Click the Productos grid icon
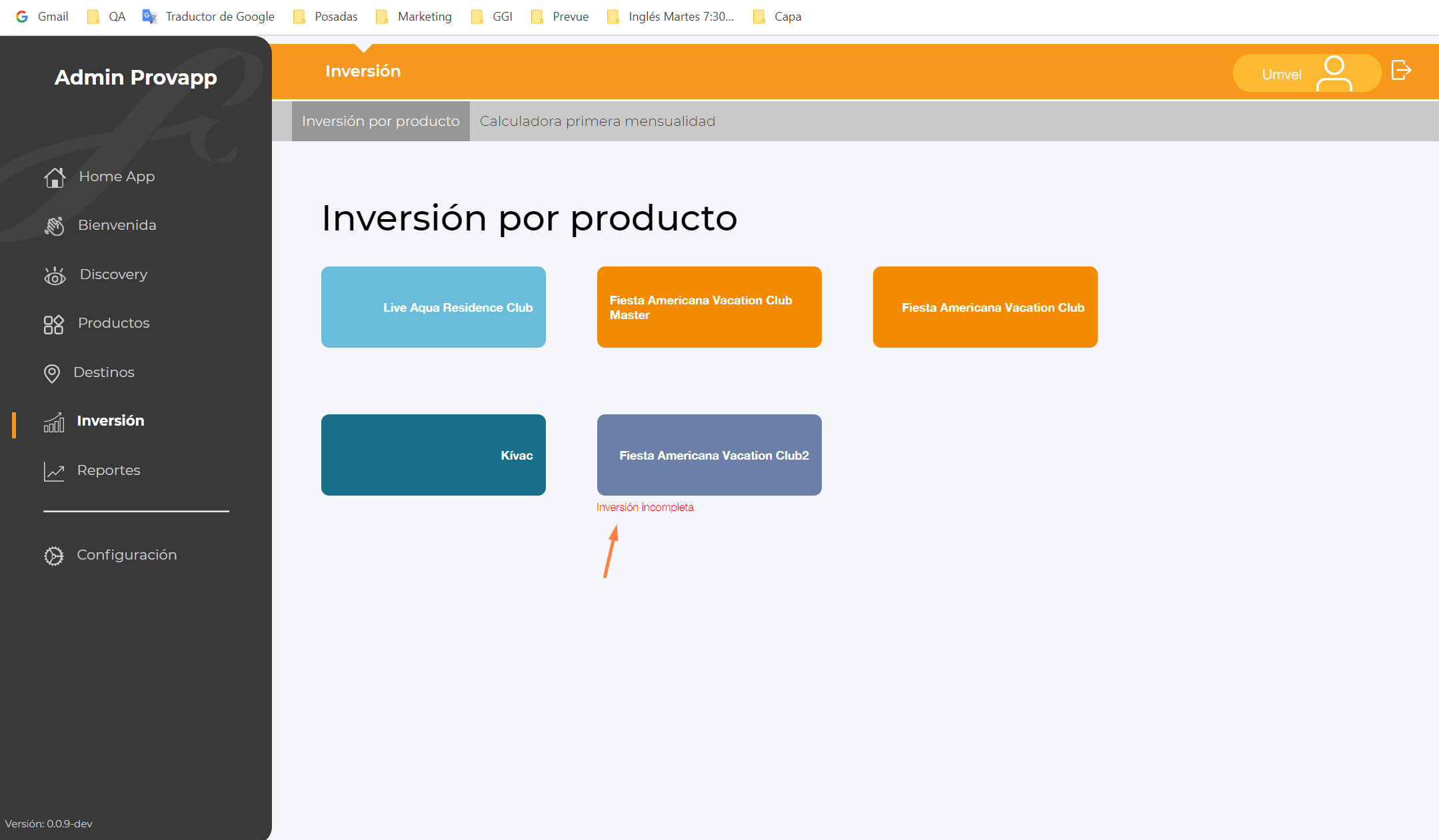Viewport: 1439px width, 840px height. click(53, 324)
